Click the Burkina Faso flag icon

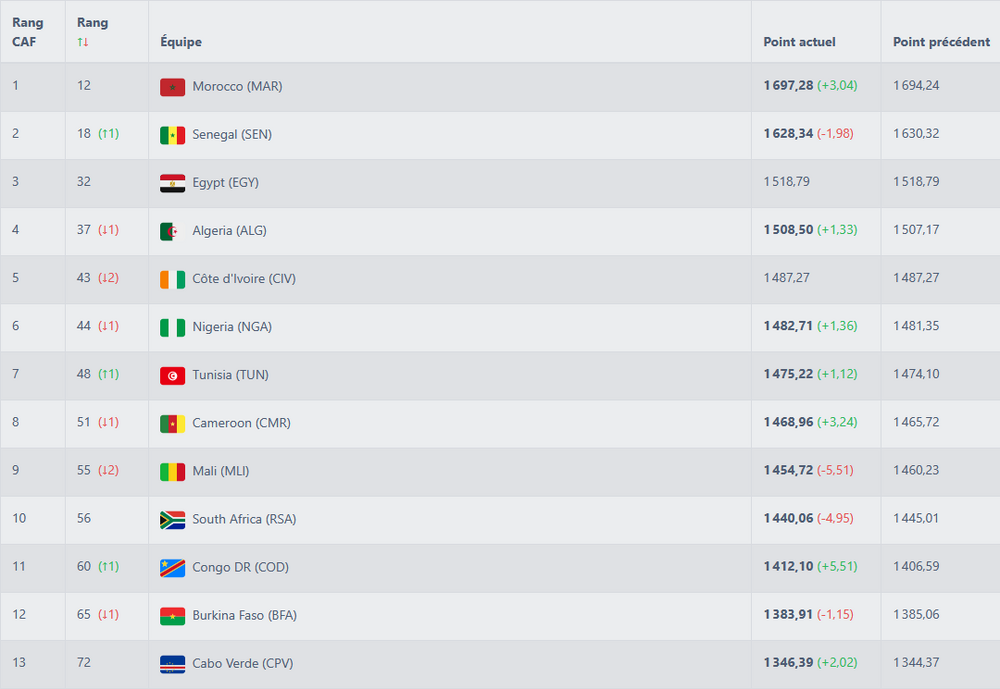(x=172, y=615)
